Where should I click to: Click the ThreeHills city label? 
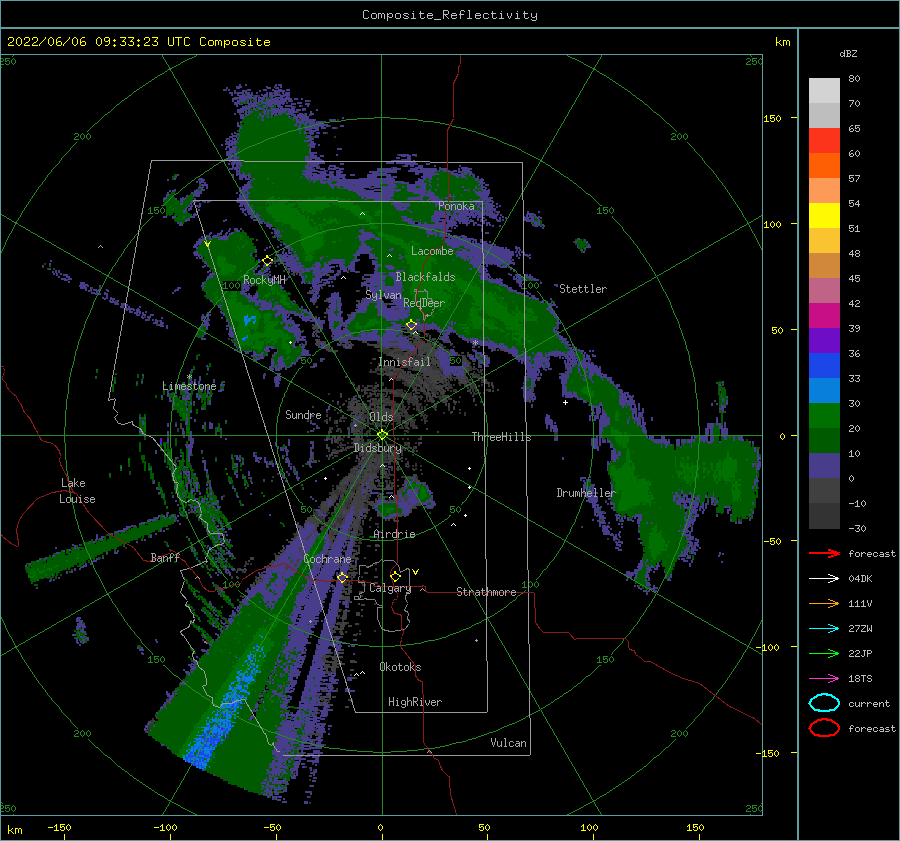pos(501,437)
